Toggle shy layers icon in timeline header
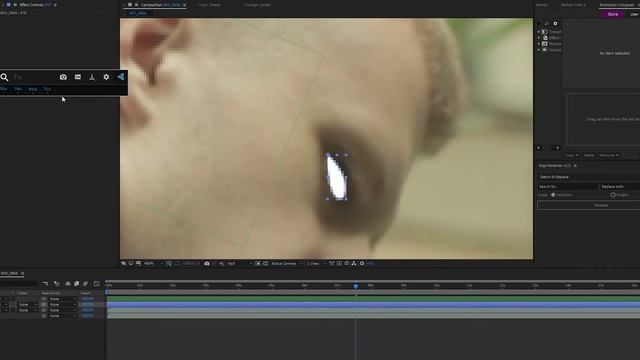This screenshot has width=640, height=360. pyautogui.click(x=68, y=284)
